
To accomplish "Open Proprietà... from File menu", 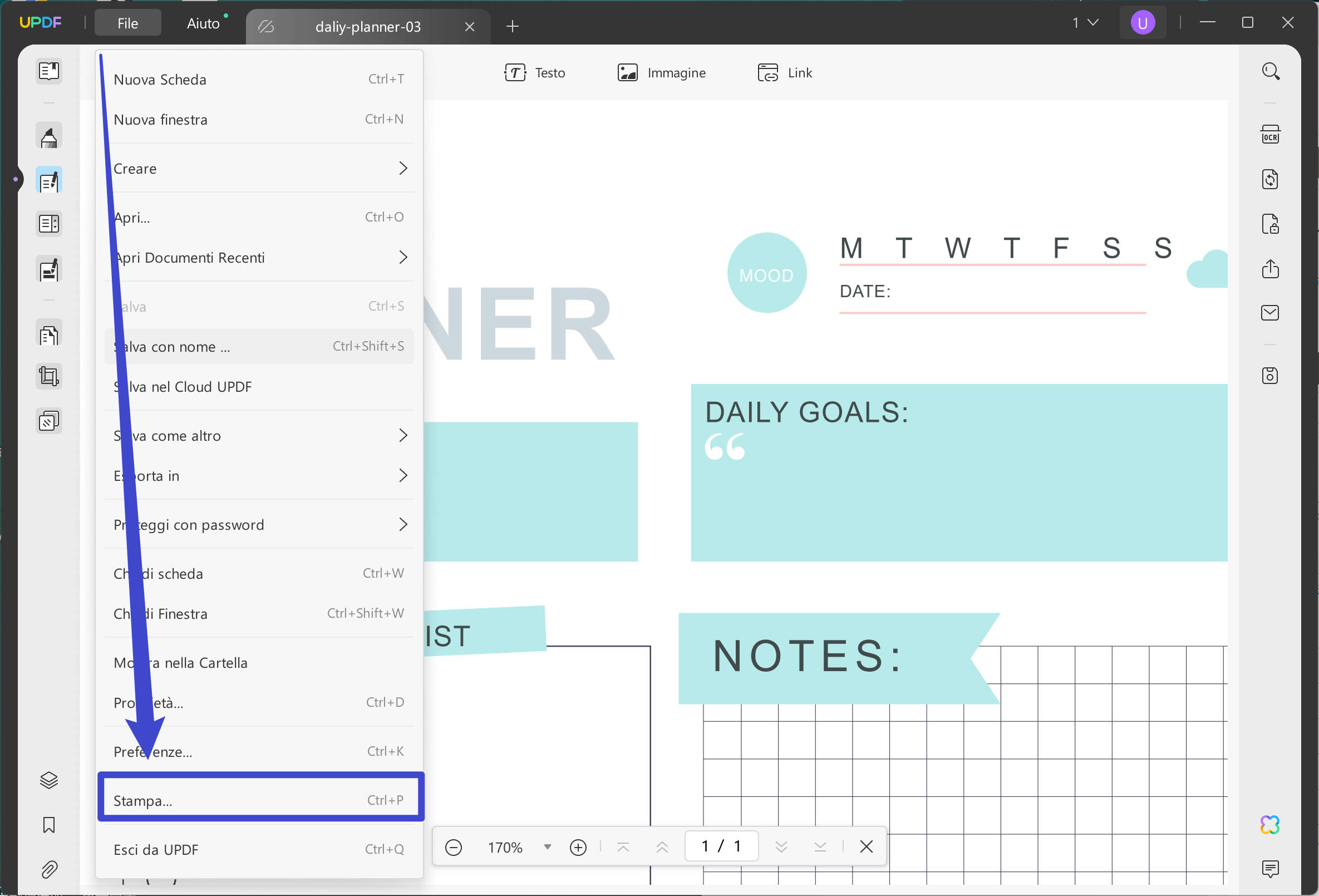I will point(259,703).
